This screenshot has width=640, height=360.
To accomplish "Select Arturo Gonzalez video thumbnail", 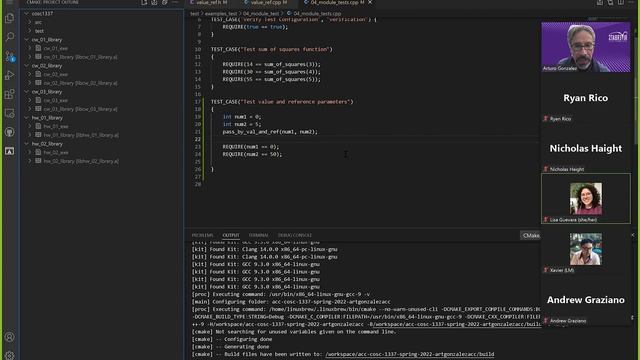I will (x=586, y=47).
